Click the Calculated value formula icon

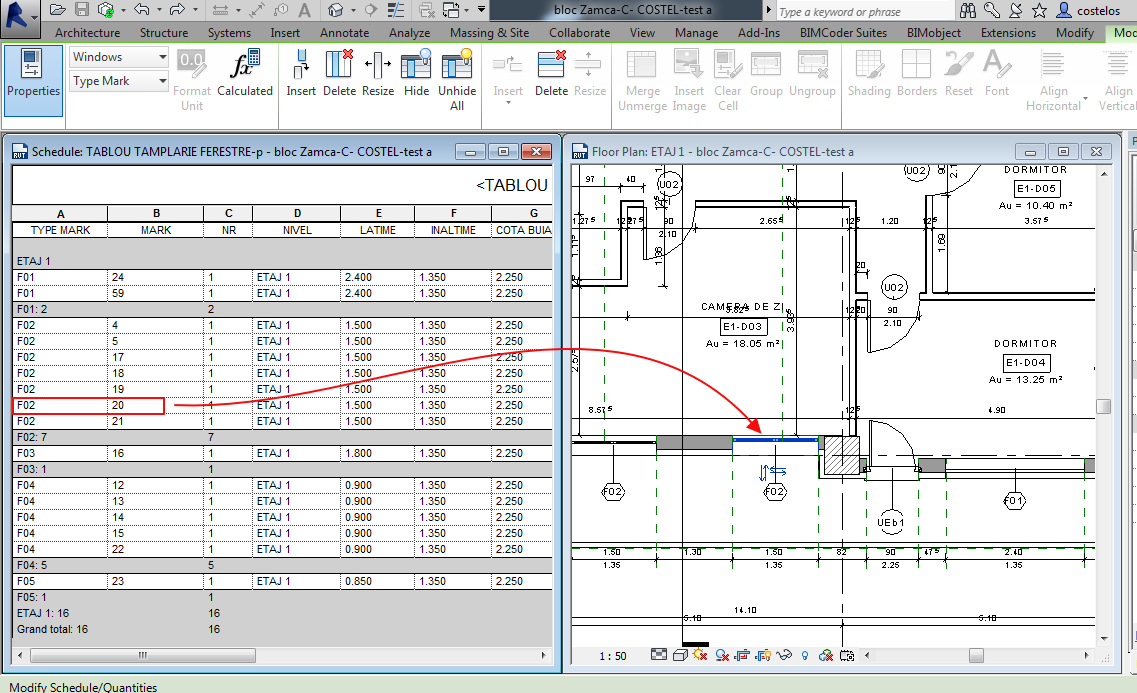[x=245, y=72]
